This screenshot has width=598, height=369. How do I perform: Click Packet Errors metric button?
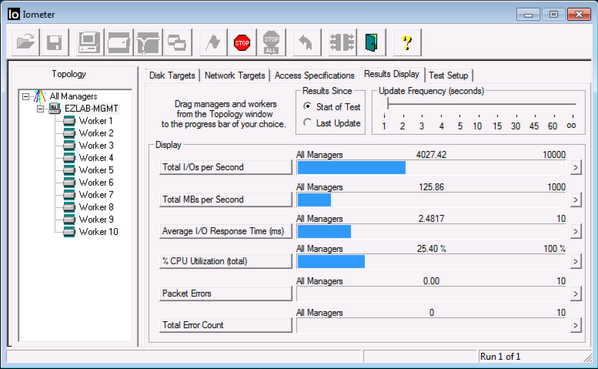tap(225, 294)
